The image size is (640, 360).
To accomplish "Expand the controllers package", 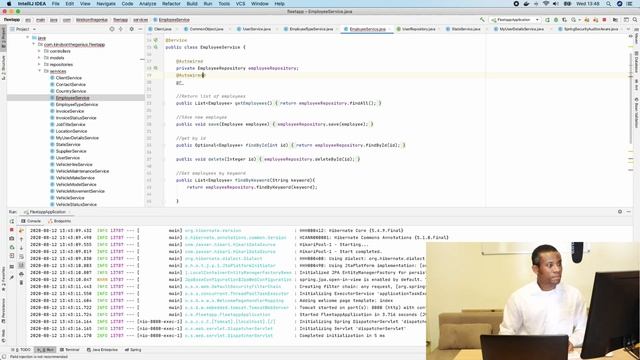I will (x=39, y=51).
